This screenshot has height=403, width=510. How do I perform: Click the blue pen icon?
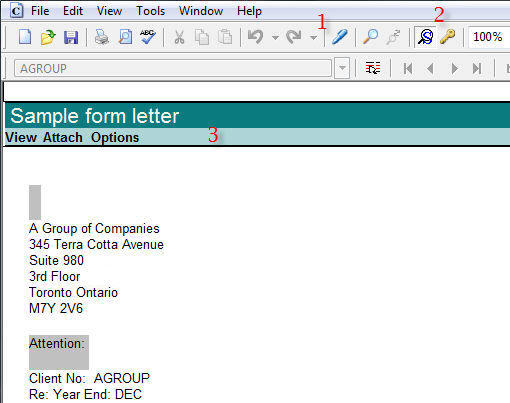(x=339, y=37)
